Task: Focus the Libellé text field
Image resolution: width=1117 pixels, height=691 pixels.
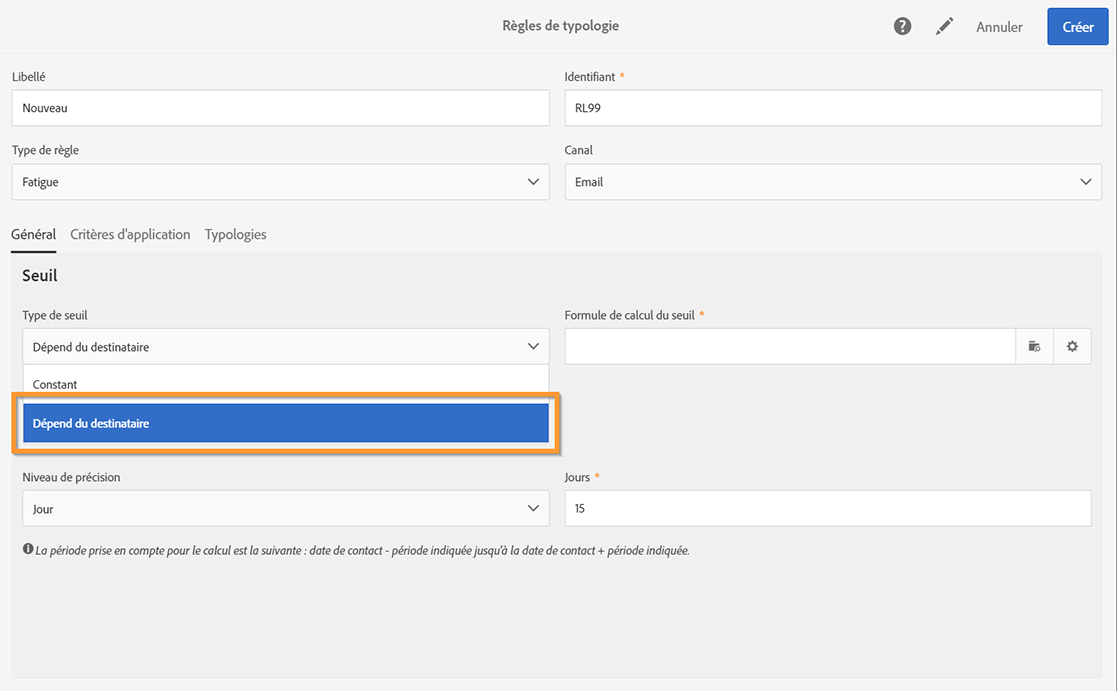Action: (x=280, y=108)
